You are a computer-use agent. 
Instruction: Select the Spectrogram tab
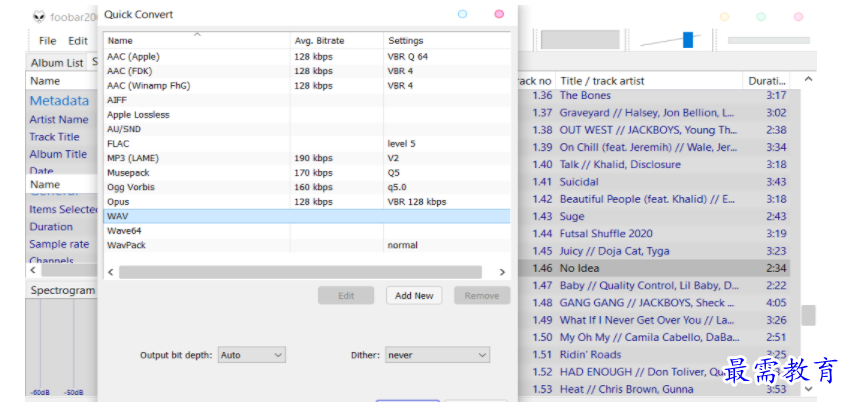pos(62,290)
